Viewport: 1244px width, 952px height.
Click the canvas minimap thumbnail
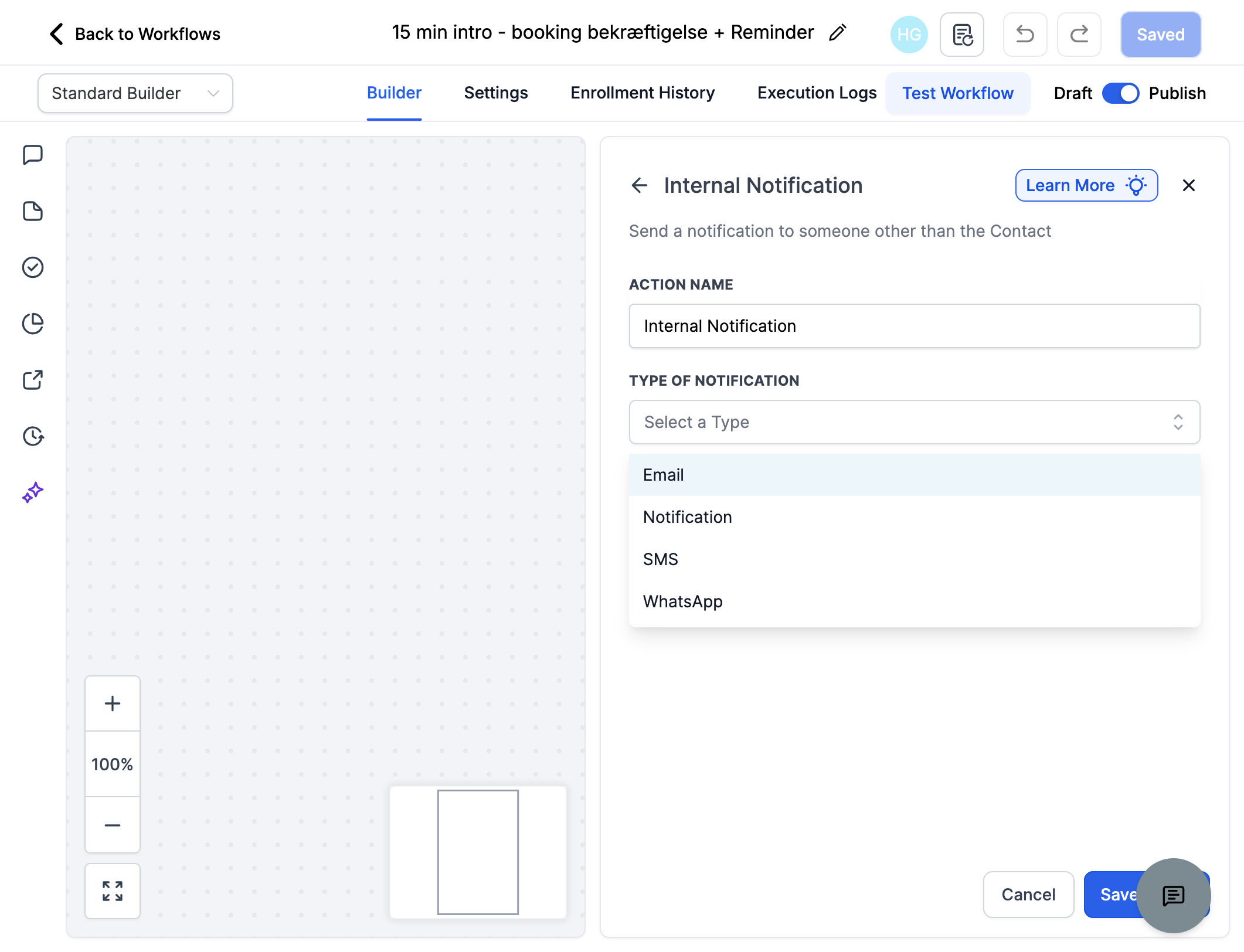click(x=478, y=852)
